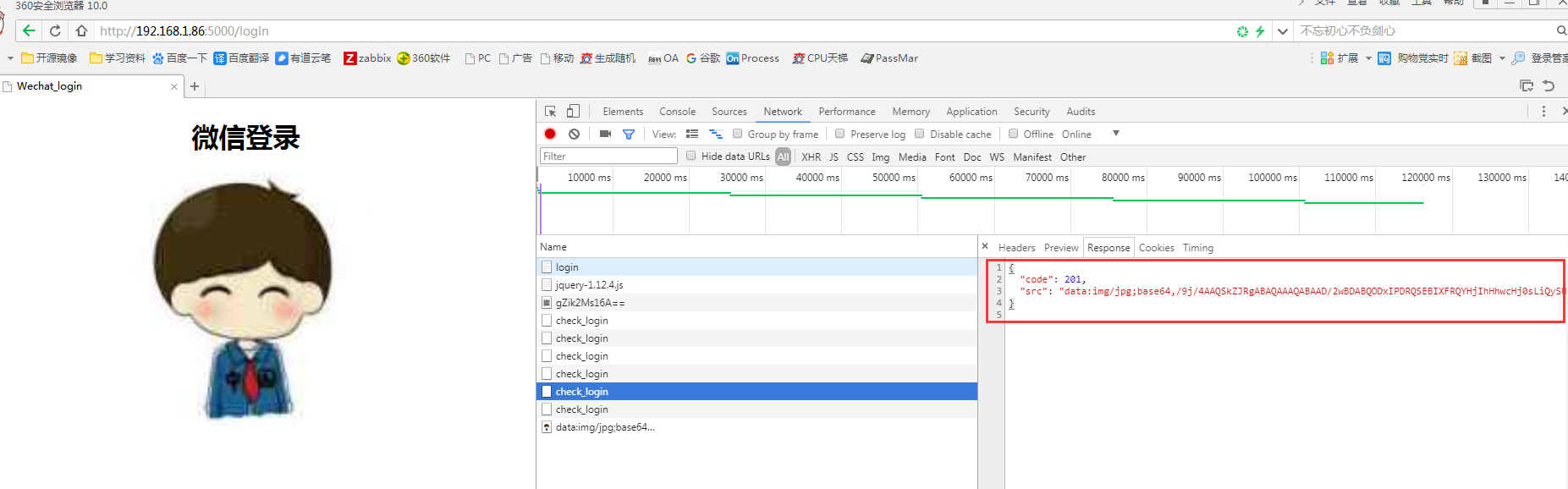Expand the 截图 screenshot dropdown arrow
The width and height of the screenshot is (1568, 489).
1502,58
